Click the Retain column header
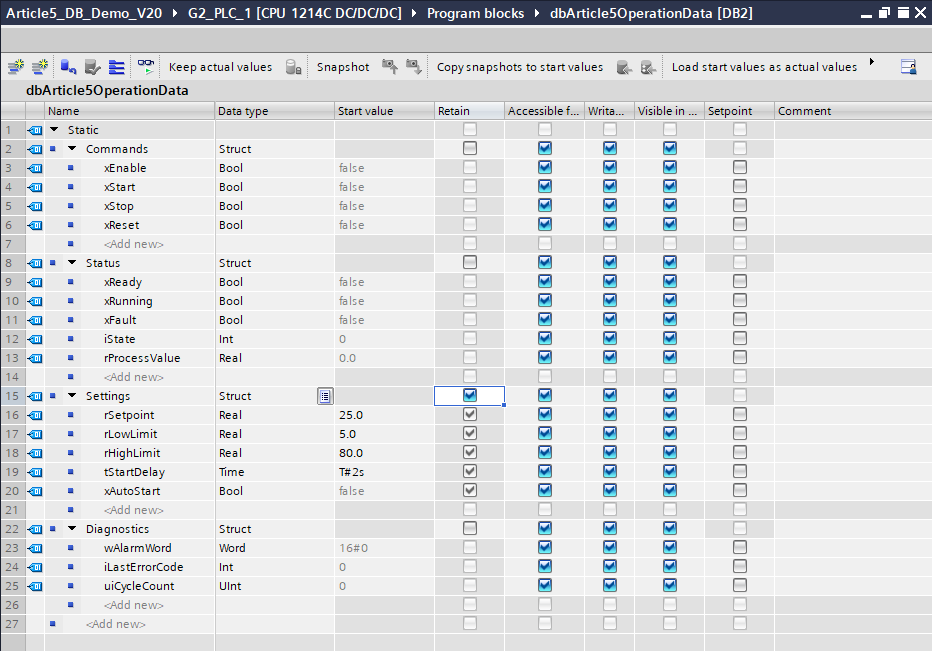932x651 pixels. [470, 111]
